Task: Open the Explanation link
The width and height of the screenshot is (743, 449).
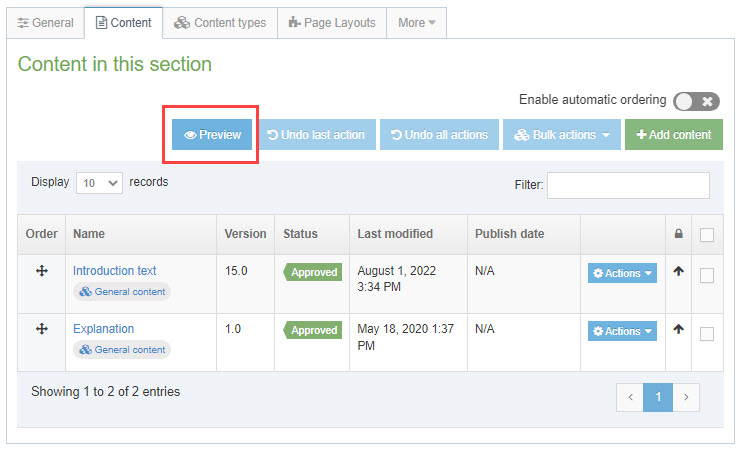Action: (103, 329)
